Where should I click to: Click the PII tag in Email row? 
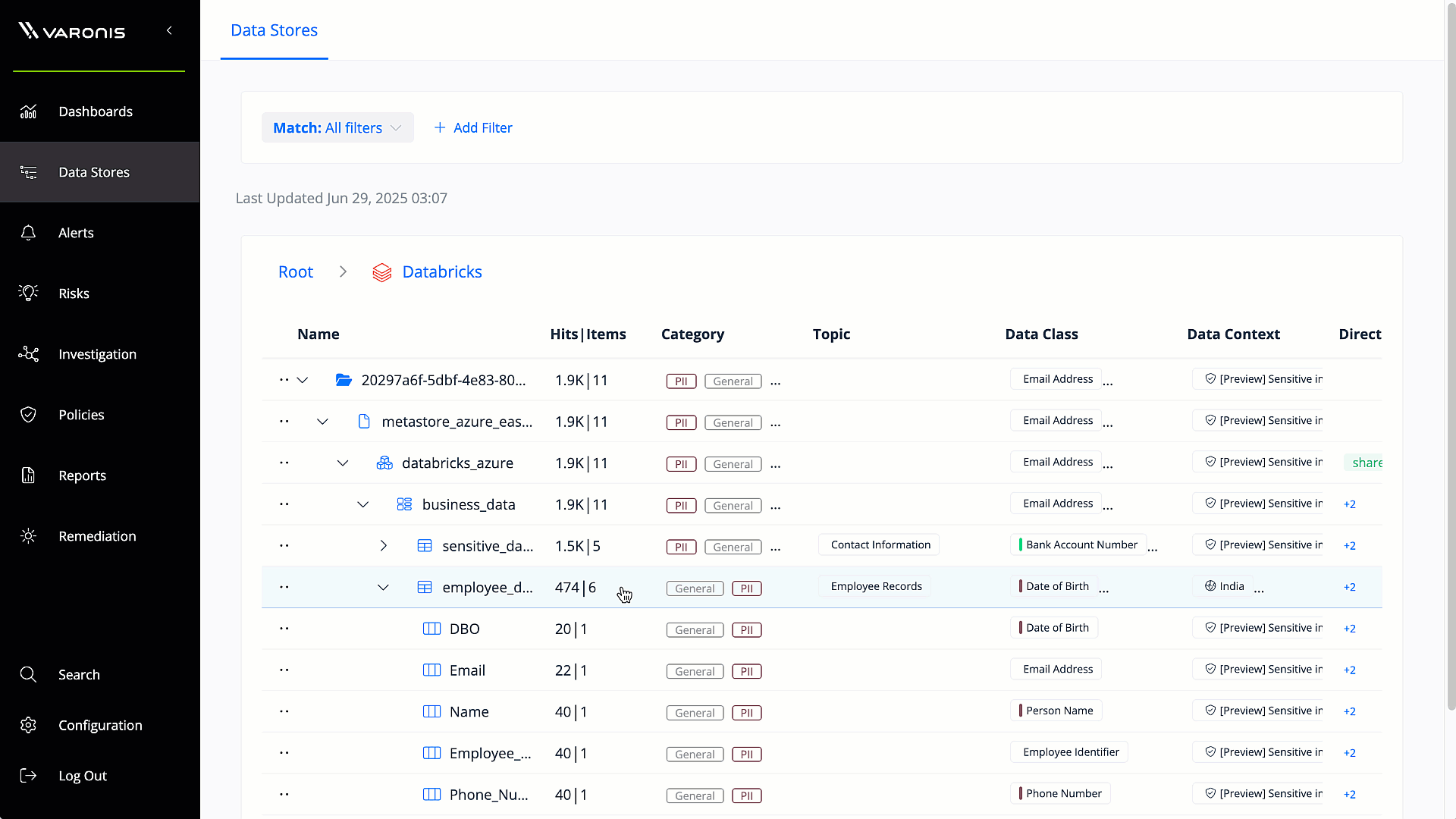[x=747, y=671]
